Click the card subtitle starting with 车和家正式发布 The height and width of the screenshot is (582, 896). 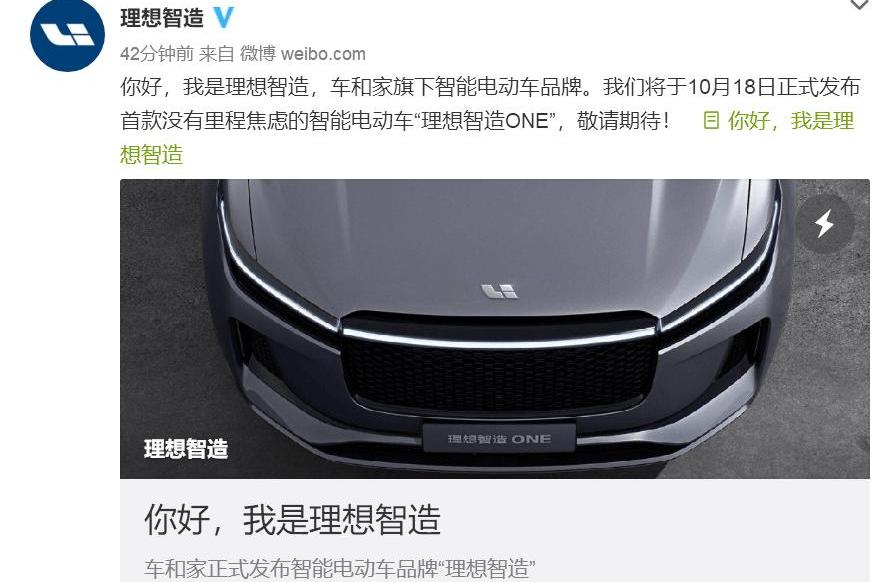(x=339, y=569)
